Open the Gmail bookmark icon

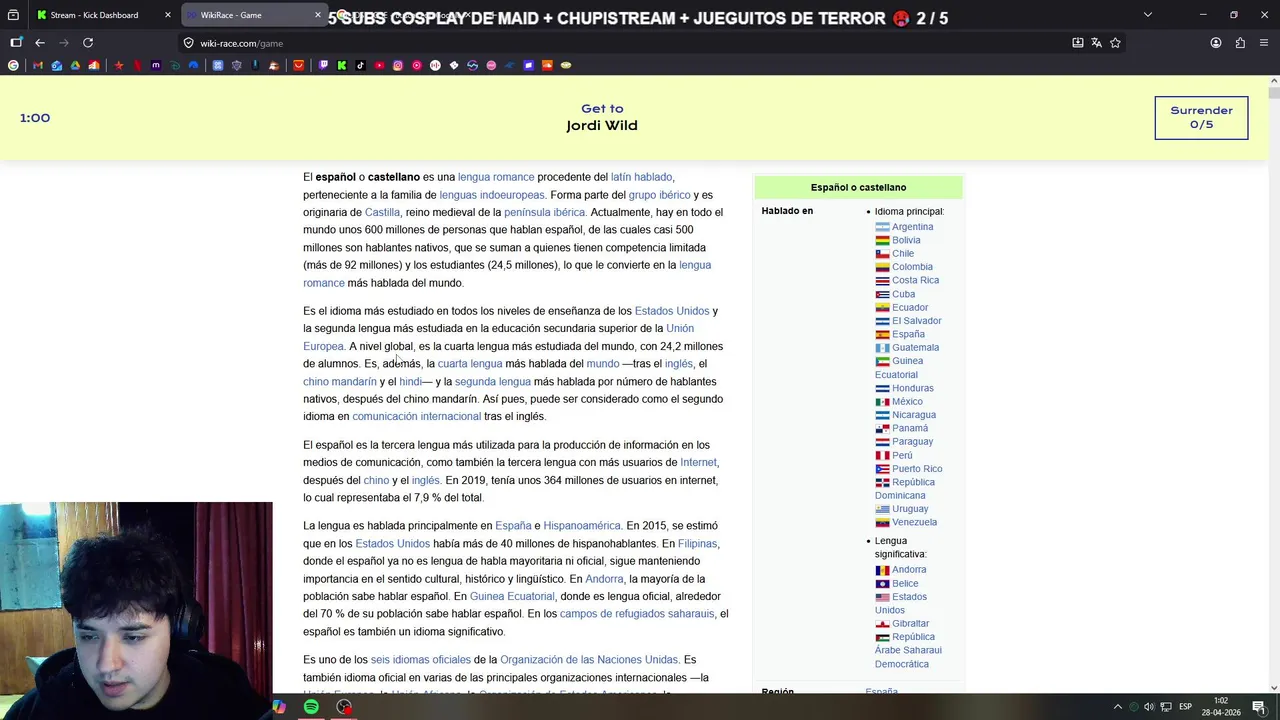pyautogui.click(x=37, y=65)
